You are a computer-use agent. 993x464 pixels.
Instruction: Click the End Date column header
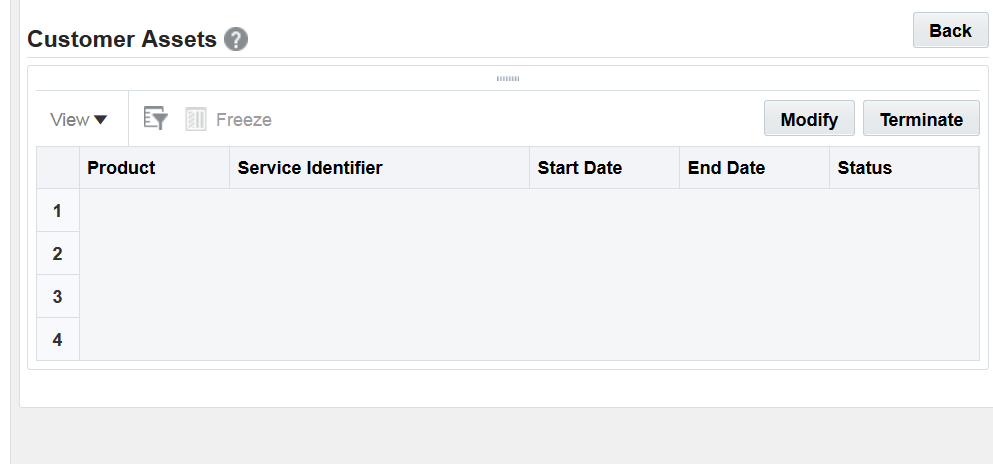tap(754, 168)
